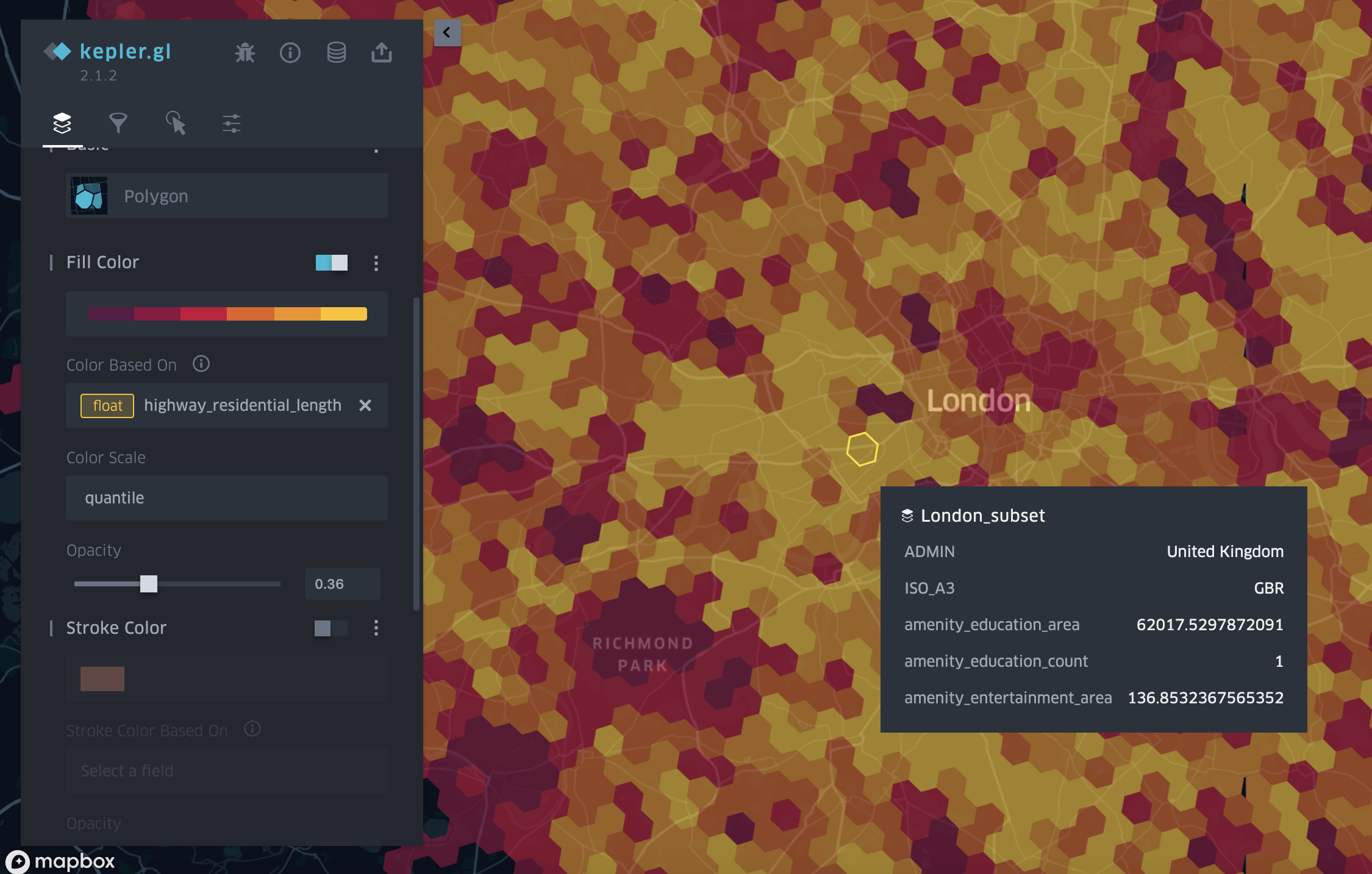Clear highway_residential_length field with X

[365, 405]
